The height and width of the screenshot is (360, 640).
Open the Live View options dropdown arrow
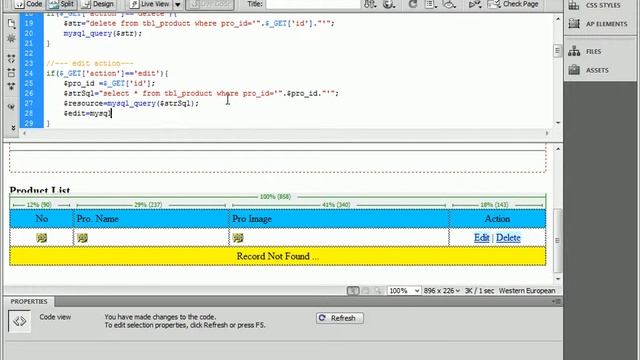(x=178, y=4)
